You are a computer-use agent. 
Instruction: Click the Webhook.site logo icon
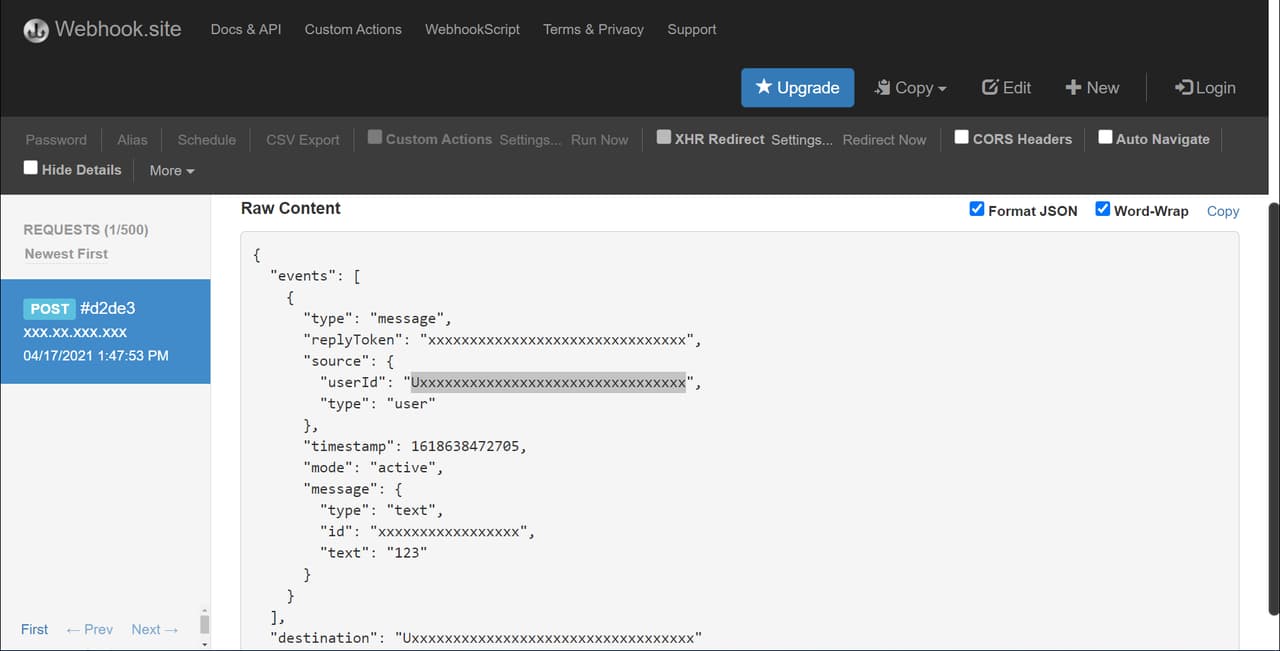tap(36, 30)
